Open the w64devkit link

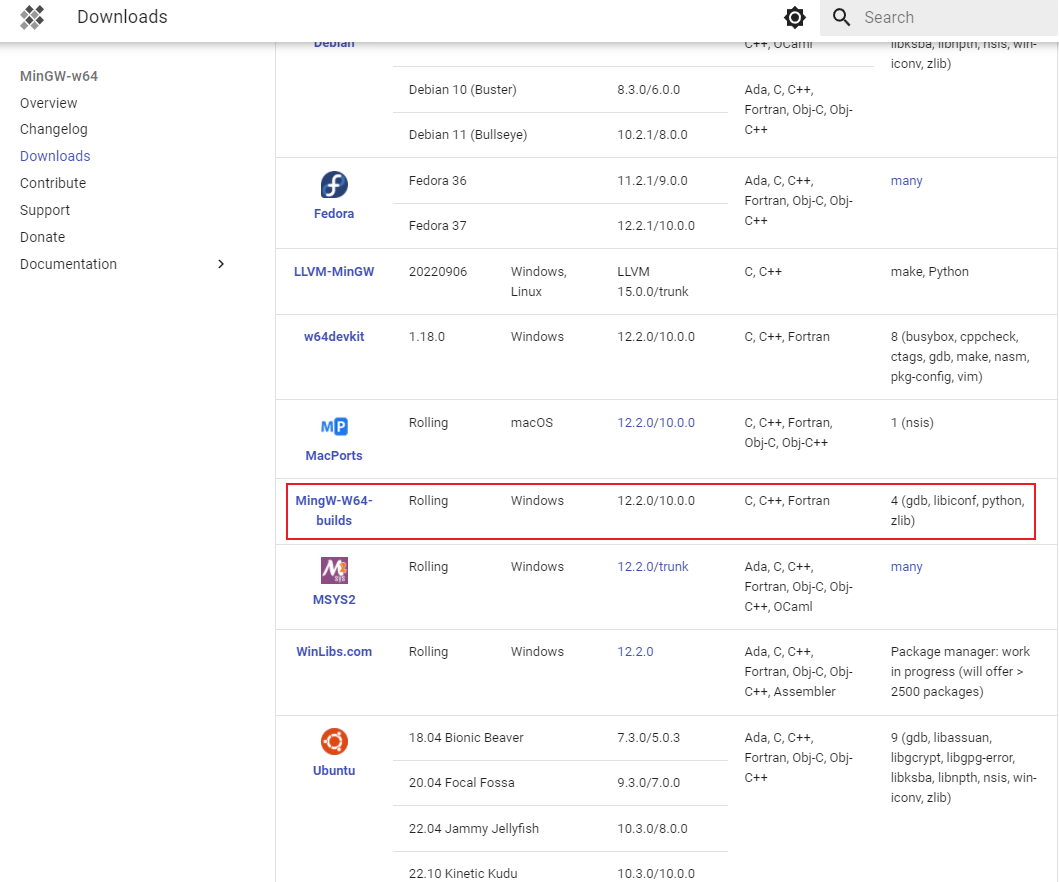tap(334, 336)
